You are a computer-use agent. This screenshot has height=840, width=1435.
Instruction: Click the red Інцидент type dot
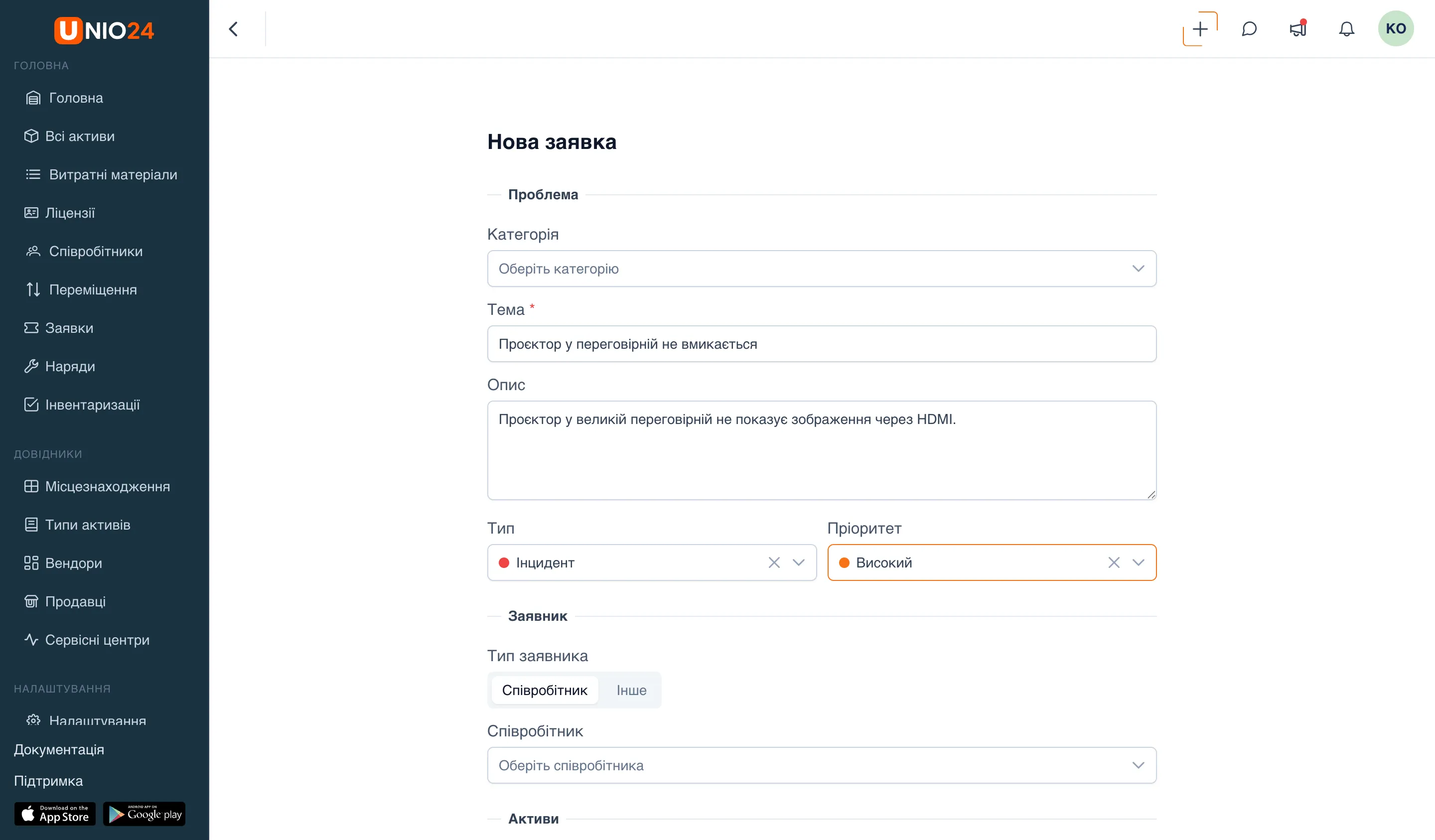(x=504, y=562)
